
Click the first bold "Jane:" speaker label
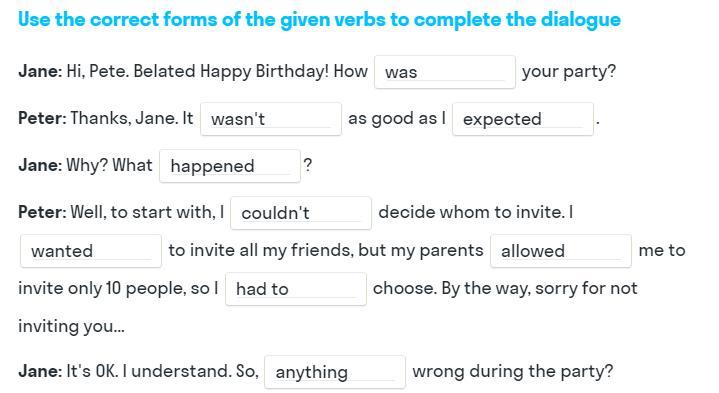click(x=40, y=72)
